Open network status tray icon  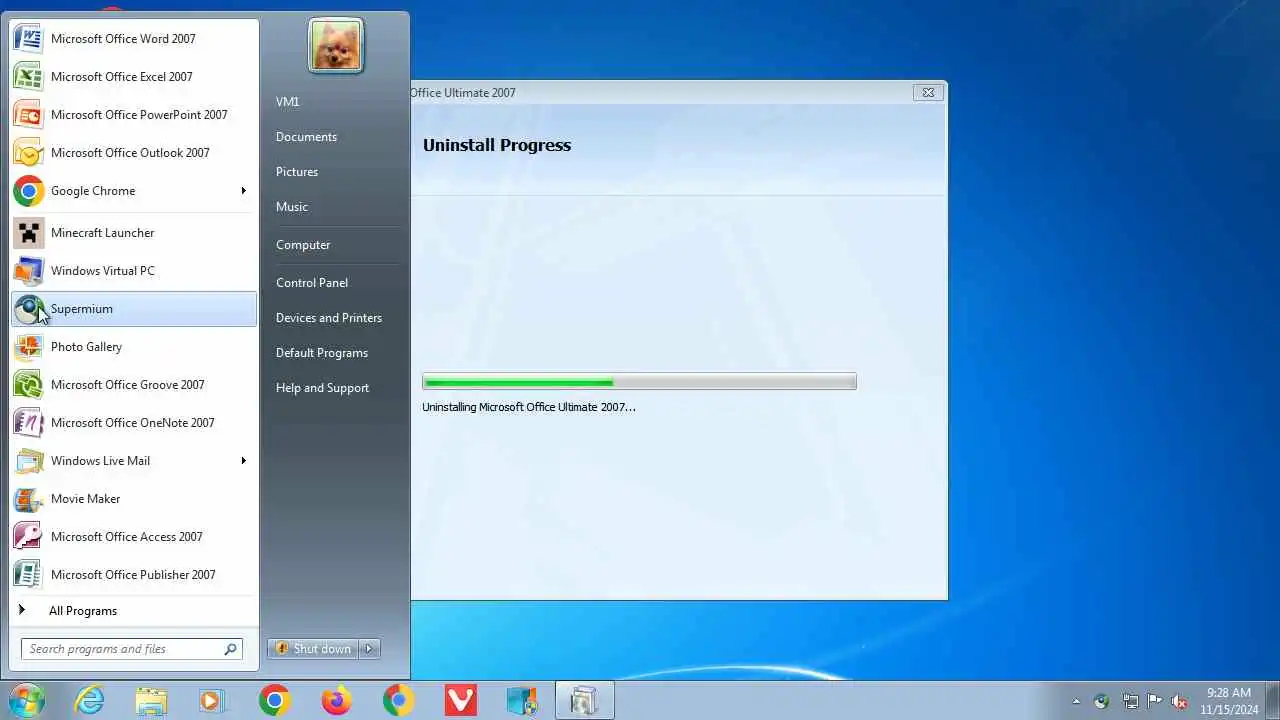pyautogui.click(x=1130, y=702)
